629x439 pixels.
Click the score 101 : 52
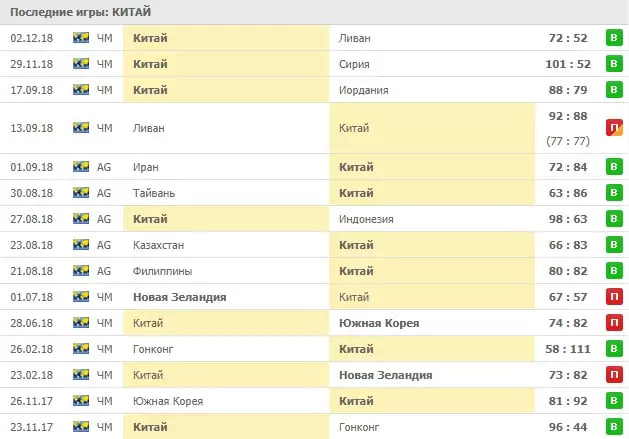click(x=568, y=64)
